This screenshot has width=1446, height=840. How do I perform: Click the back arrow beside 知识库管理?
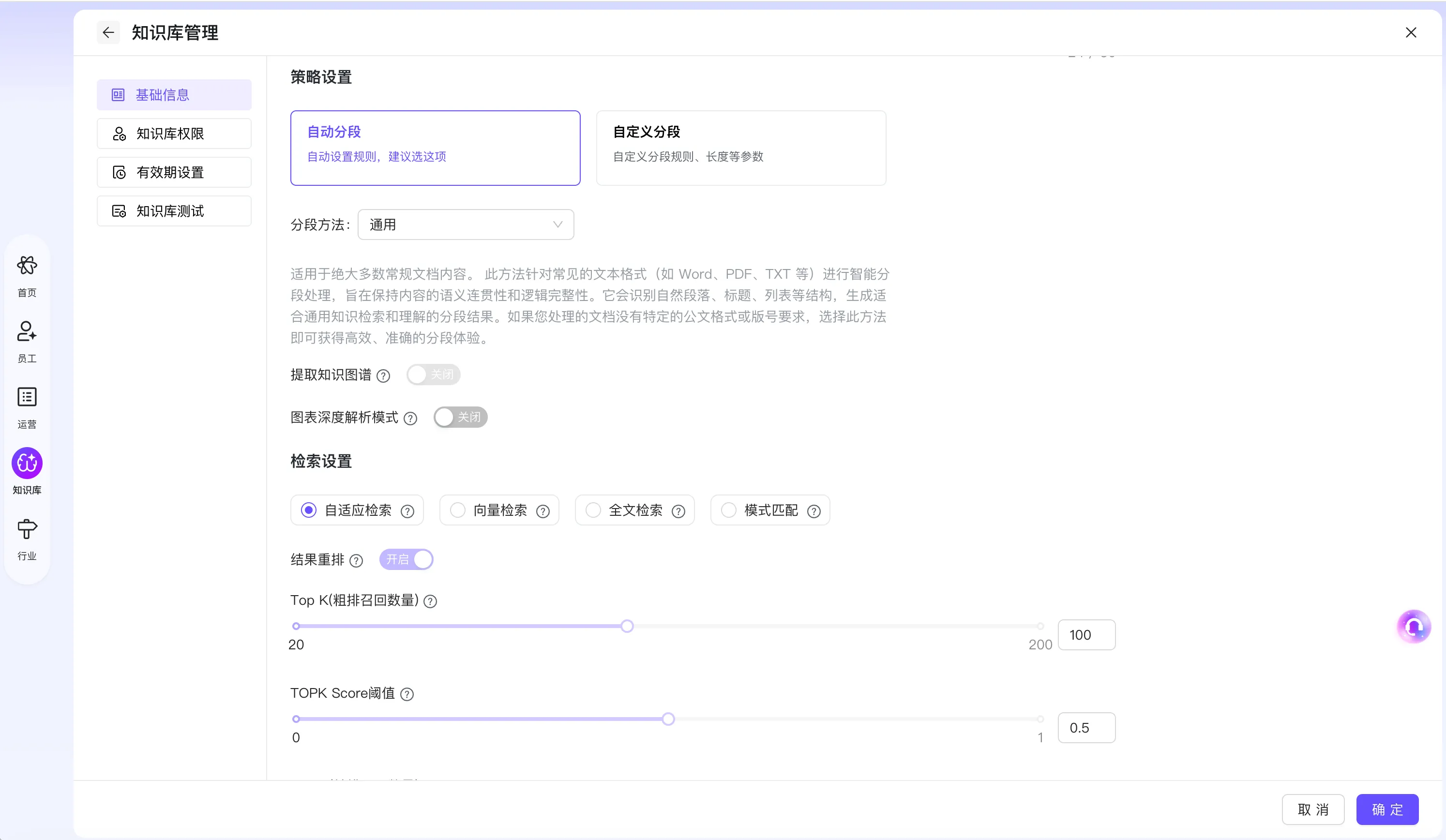point(108,33)
